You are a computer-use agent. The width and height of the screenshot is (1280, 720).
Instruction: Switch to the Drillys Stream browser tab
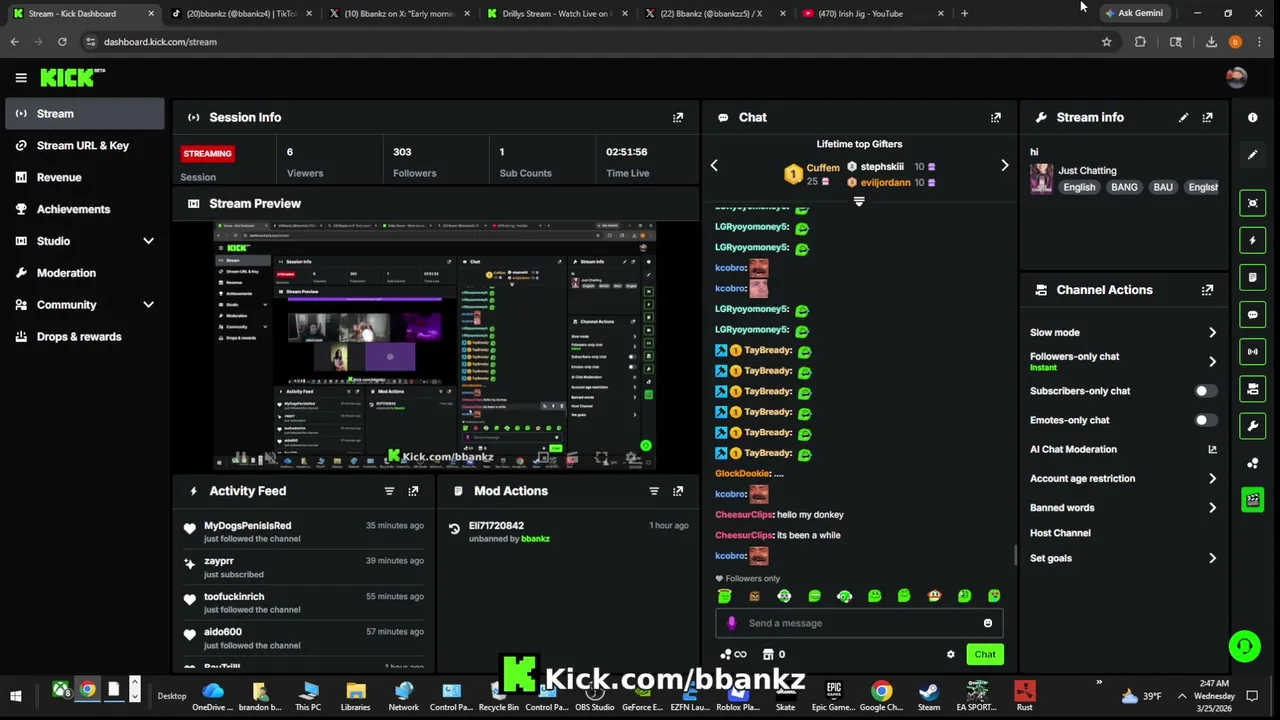pos(555,14)
